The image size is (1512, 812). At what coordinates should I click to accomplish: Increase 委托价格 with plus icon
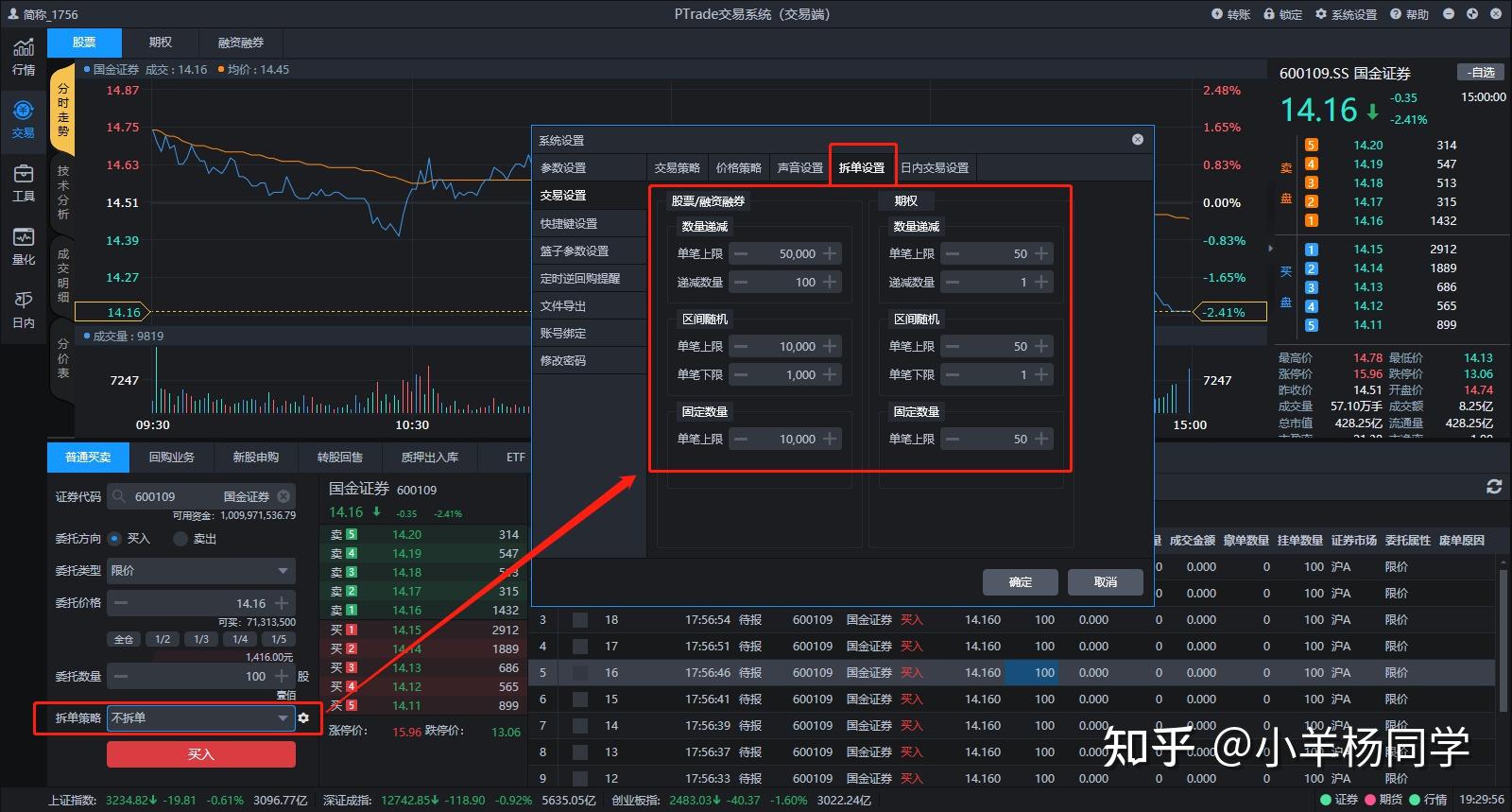(x=282, y=603)
